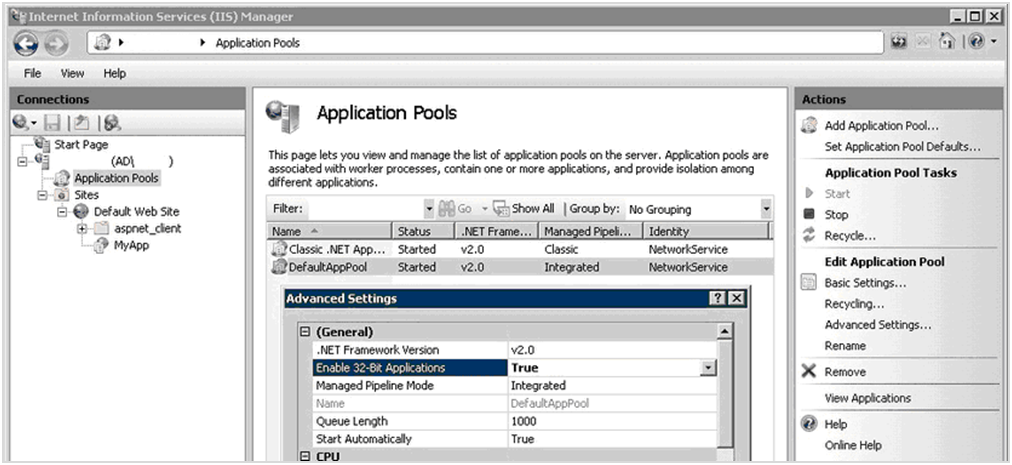Open the Enable 32-Bit Applications dropdown

click(708, 368)
